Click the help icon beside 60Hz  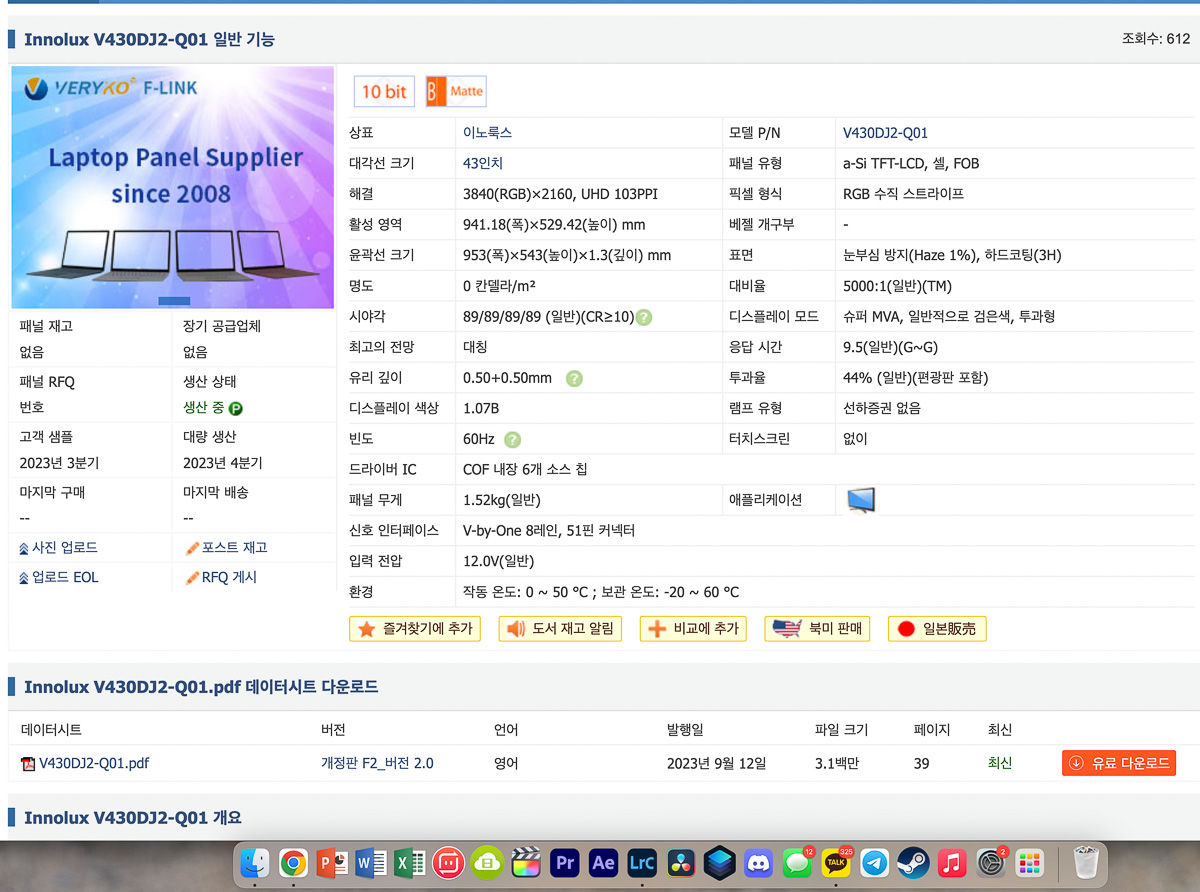(512, 439)
